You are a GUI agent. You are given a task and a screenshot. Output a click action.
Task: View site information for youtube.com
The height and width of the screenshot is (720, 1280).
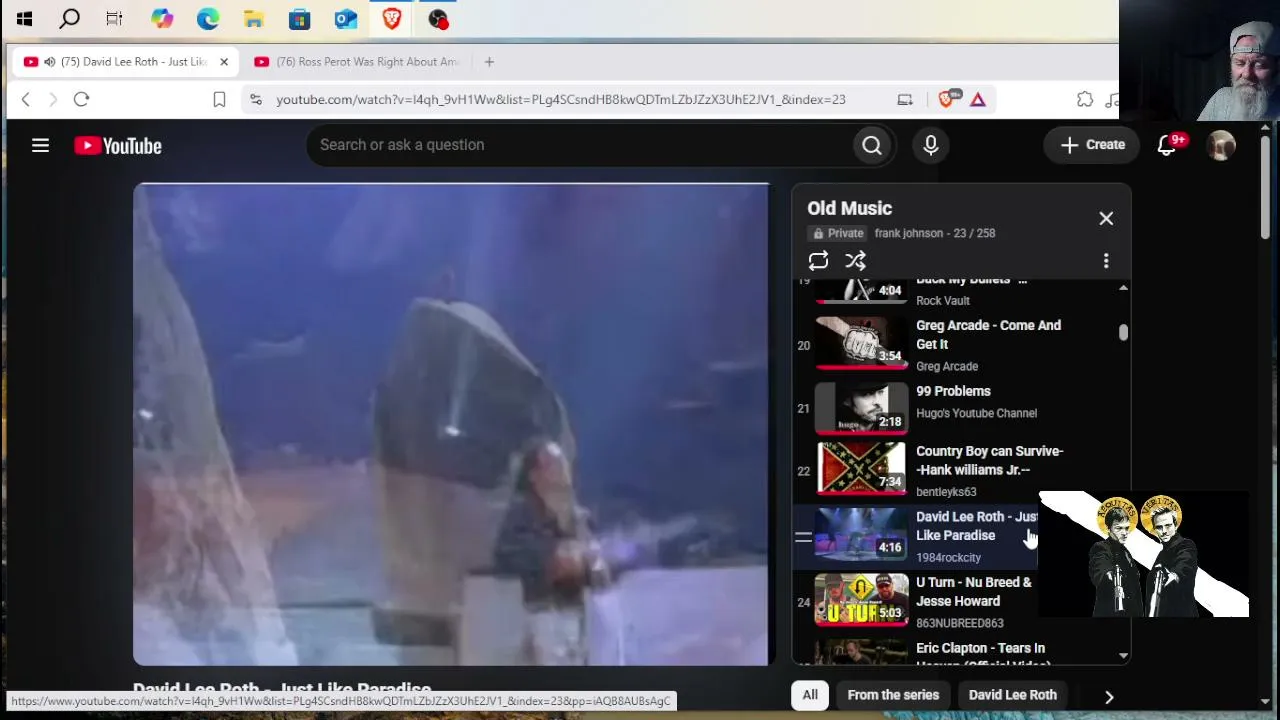(256, 99)
